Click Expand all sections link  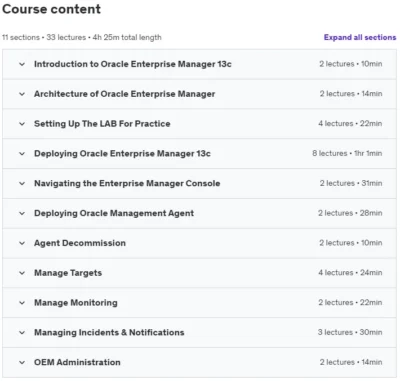(x=360, y=37)
